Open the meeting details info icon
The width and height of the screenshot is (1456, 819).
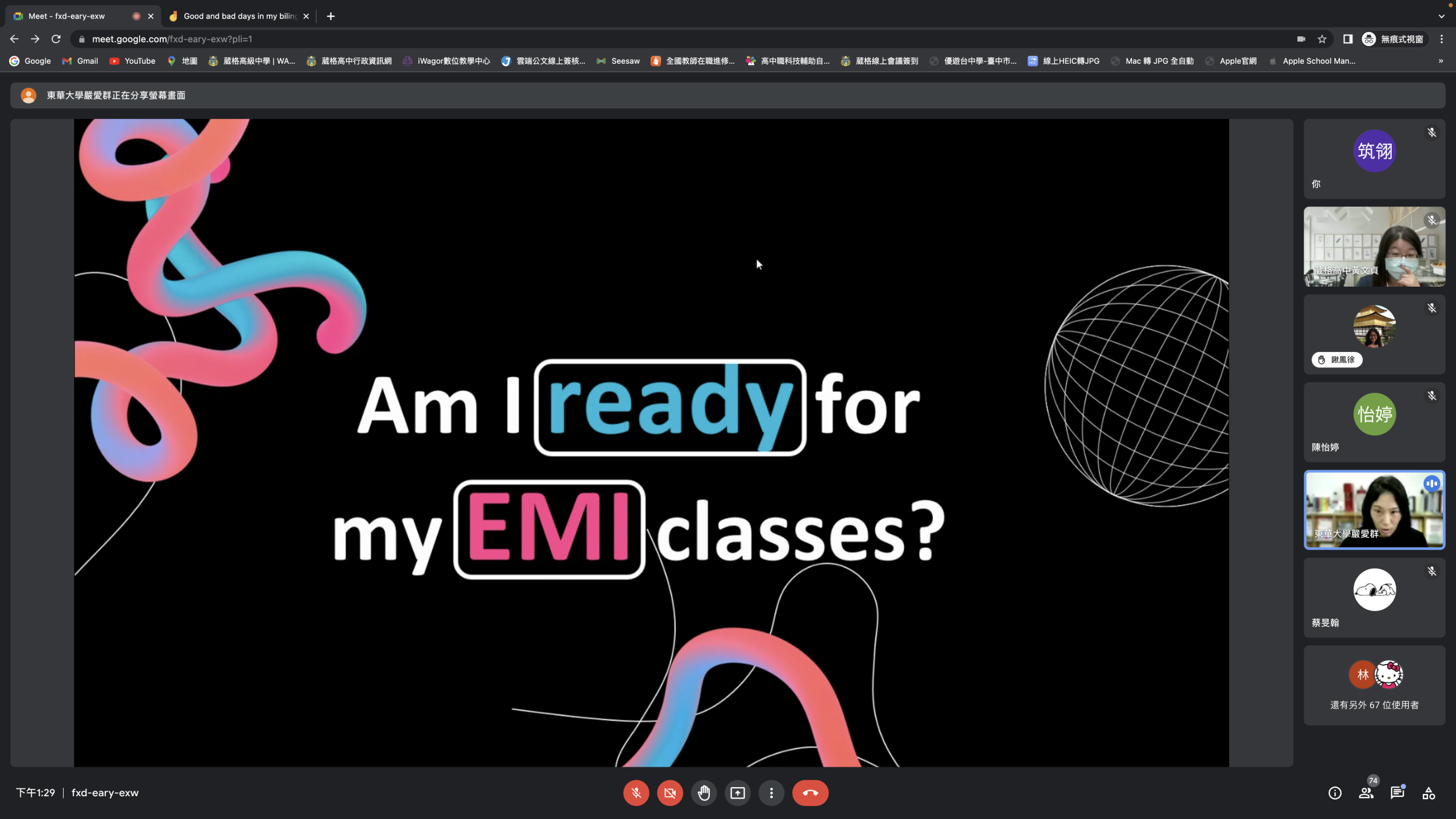[1335, 793]
